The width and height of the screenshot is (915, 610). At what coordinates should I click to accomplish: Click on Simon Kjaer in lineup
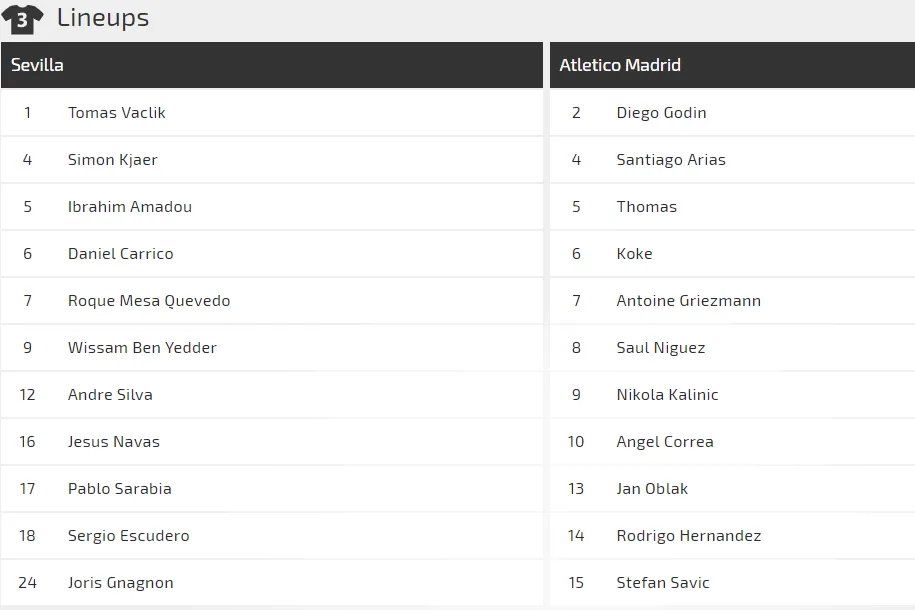pyautogui.click(x=113, y=160)
